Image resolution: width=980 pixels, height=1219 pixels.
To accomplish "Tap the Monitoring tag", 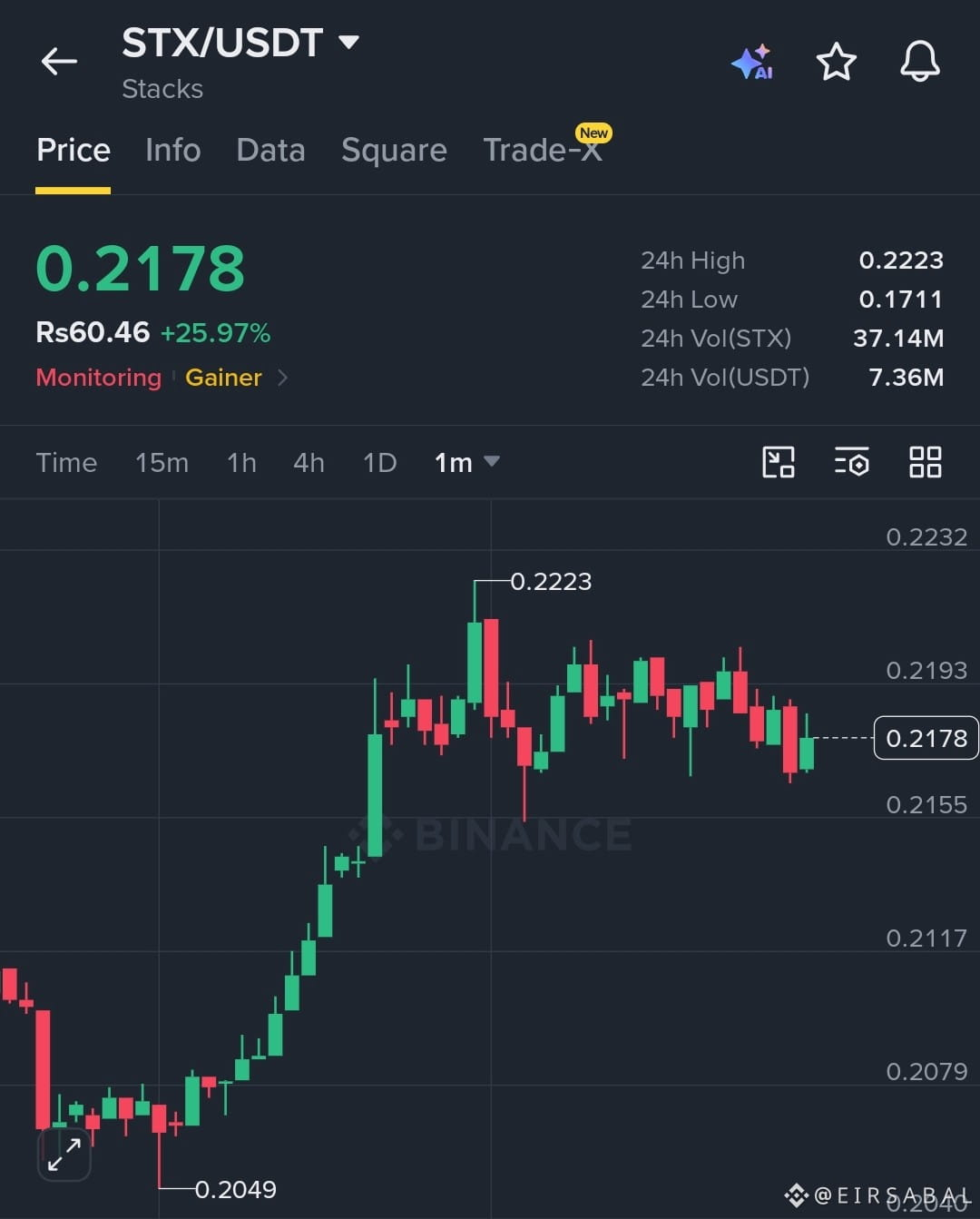I will (x=98, y=378).
